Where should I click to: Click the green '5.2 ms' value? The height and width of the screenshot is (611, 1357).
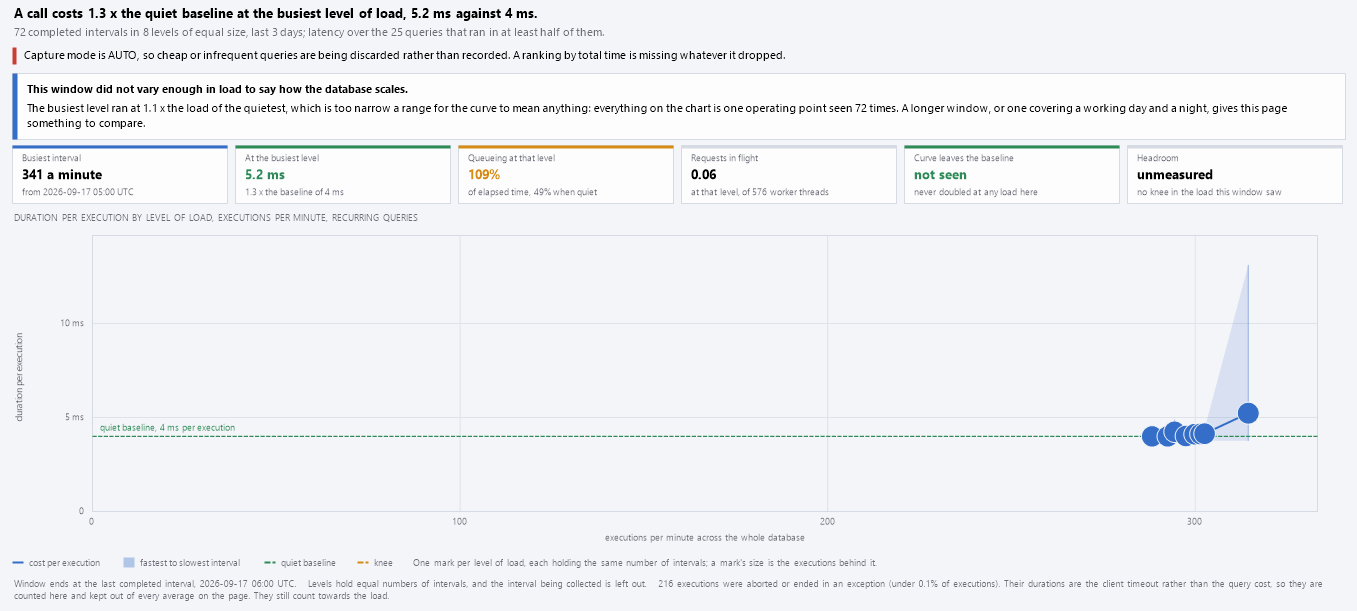pos(265,175)
